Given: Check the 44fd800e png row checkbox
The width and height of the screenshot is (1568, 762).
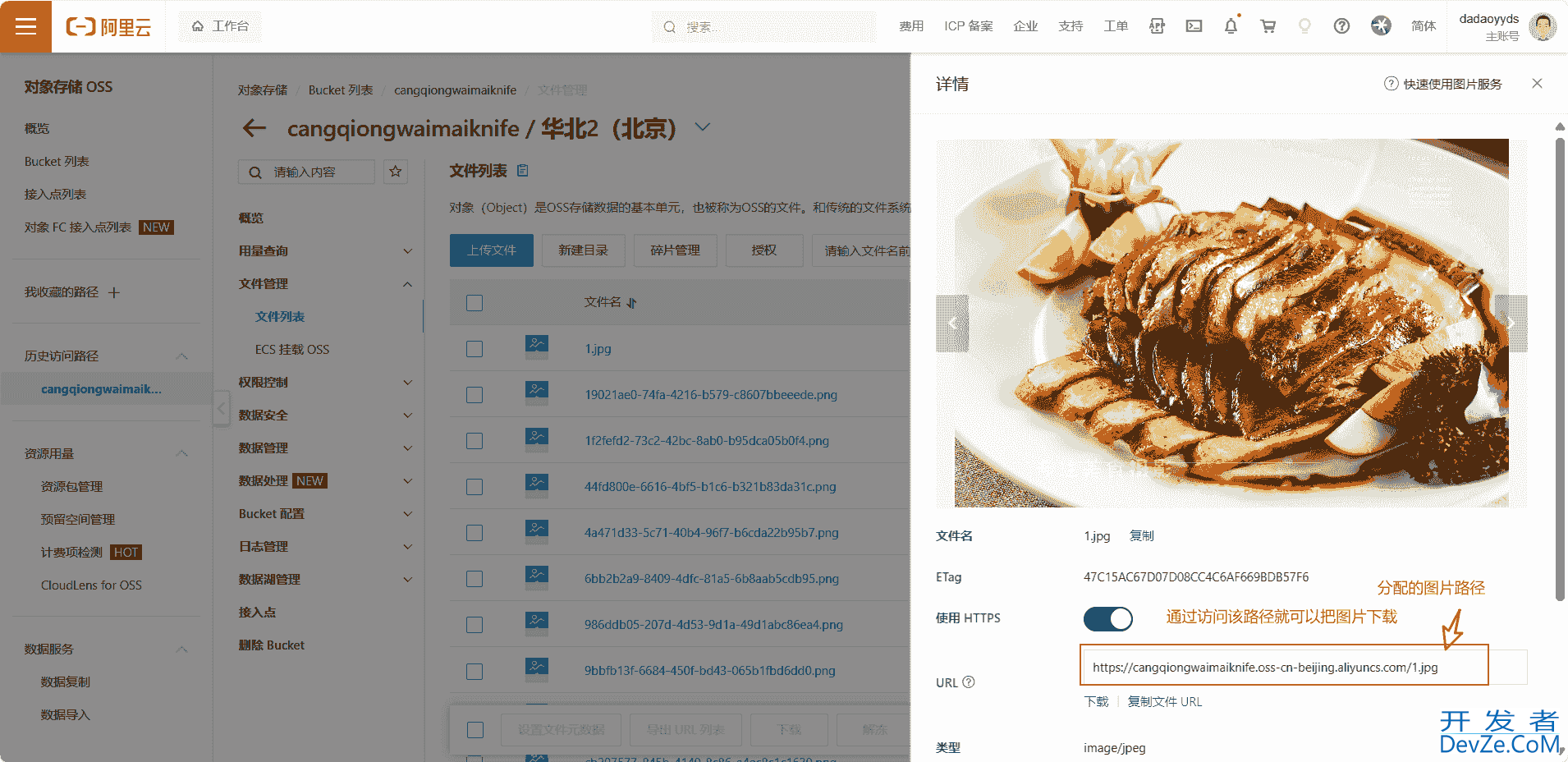Looking at the screenshot, I should 475,487.
